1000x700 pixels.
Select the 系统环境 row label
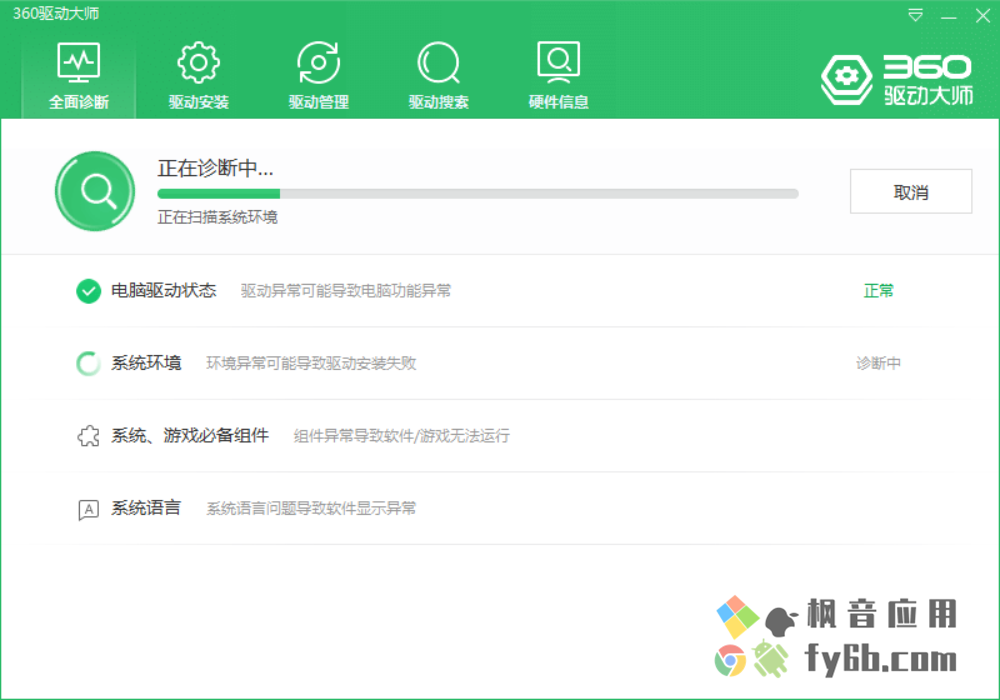coord(146,363)
